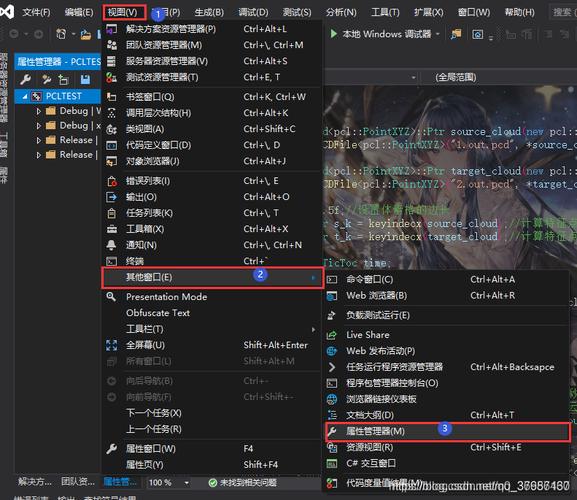Click the 属性窗口 wrench icon

pyautogui.click(x=111, y=449)
